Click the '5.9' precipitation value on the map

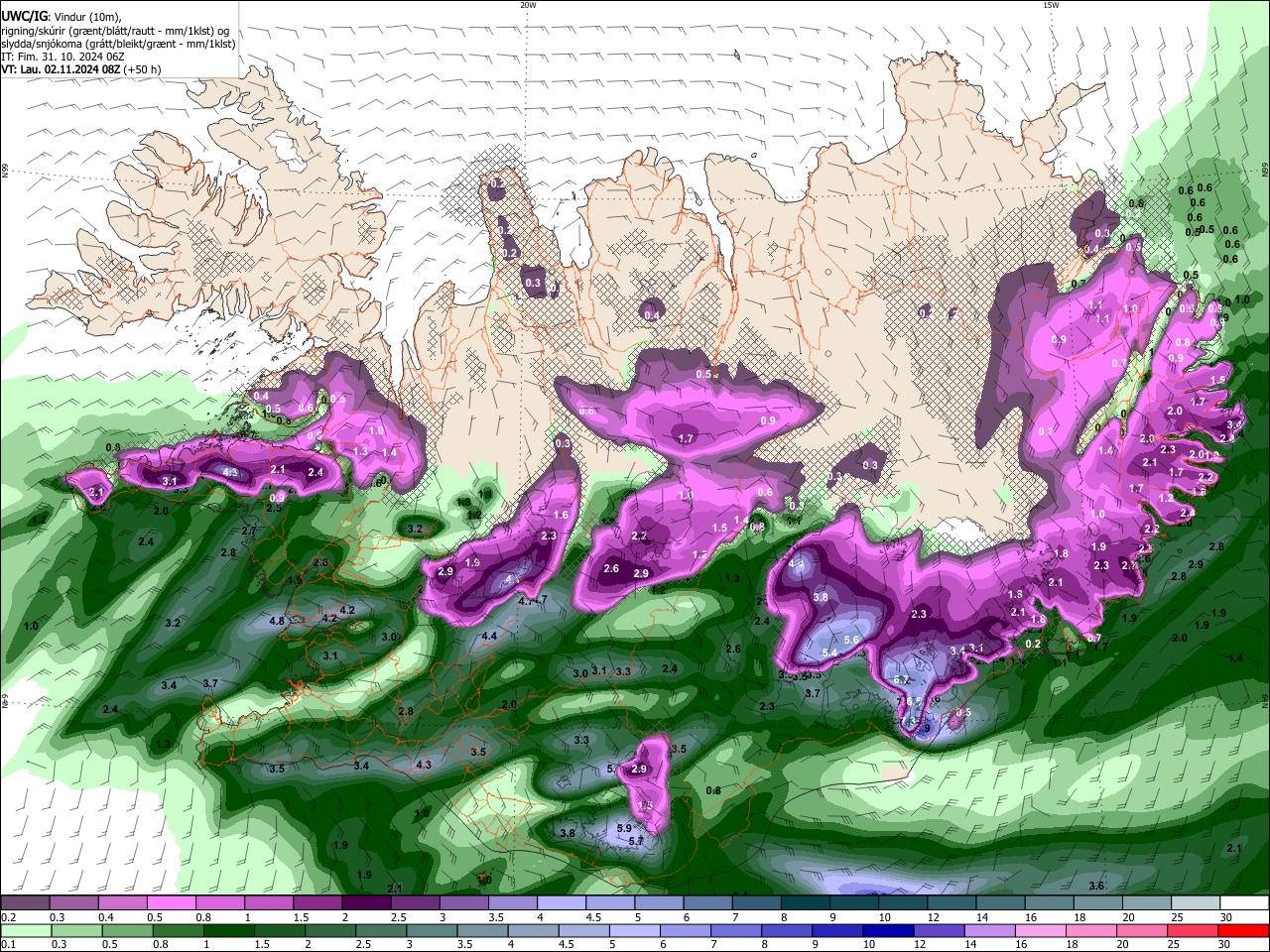tap(624, 828)
